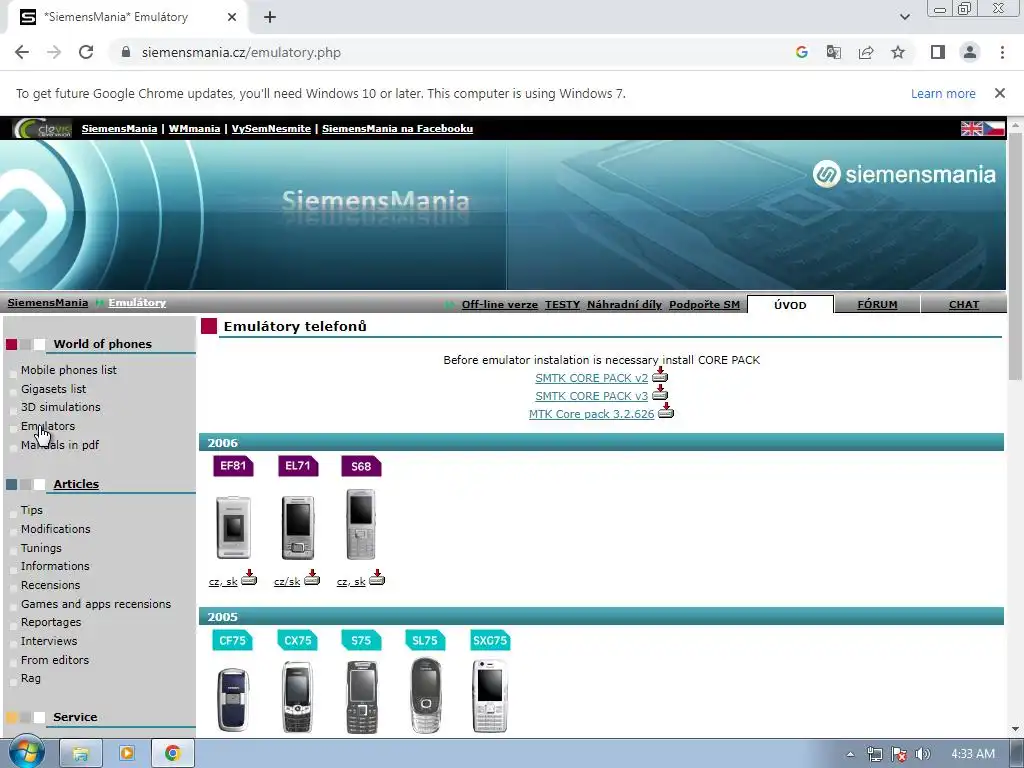This screenshot has height=768, width=1024.
Task: Click the EF81 purple model badge
Action: (233, 466)
